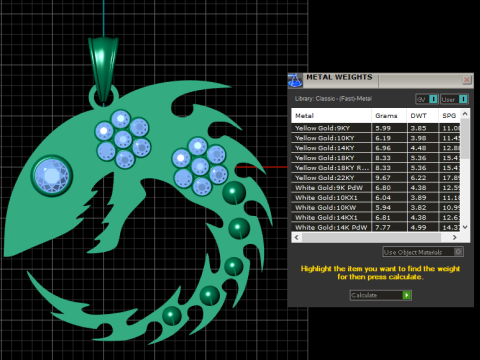Select the pendant bail at top
The width and height of the screenshot is (480, 360).
pyautogui.click(x=103, y=69)
